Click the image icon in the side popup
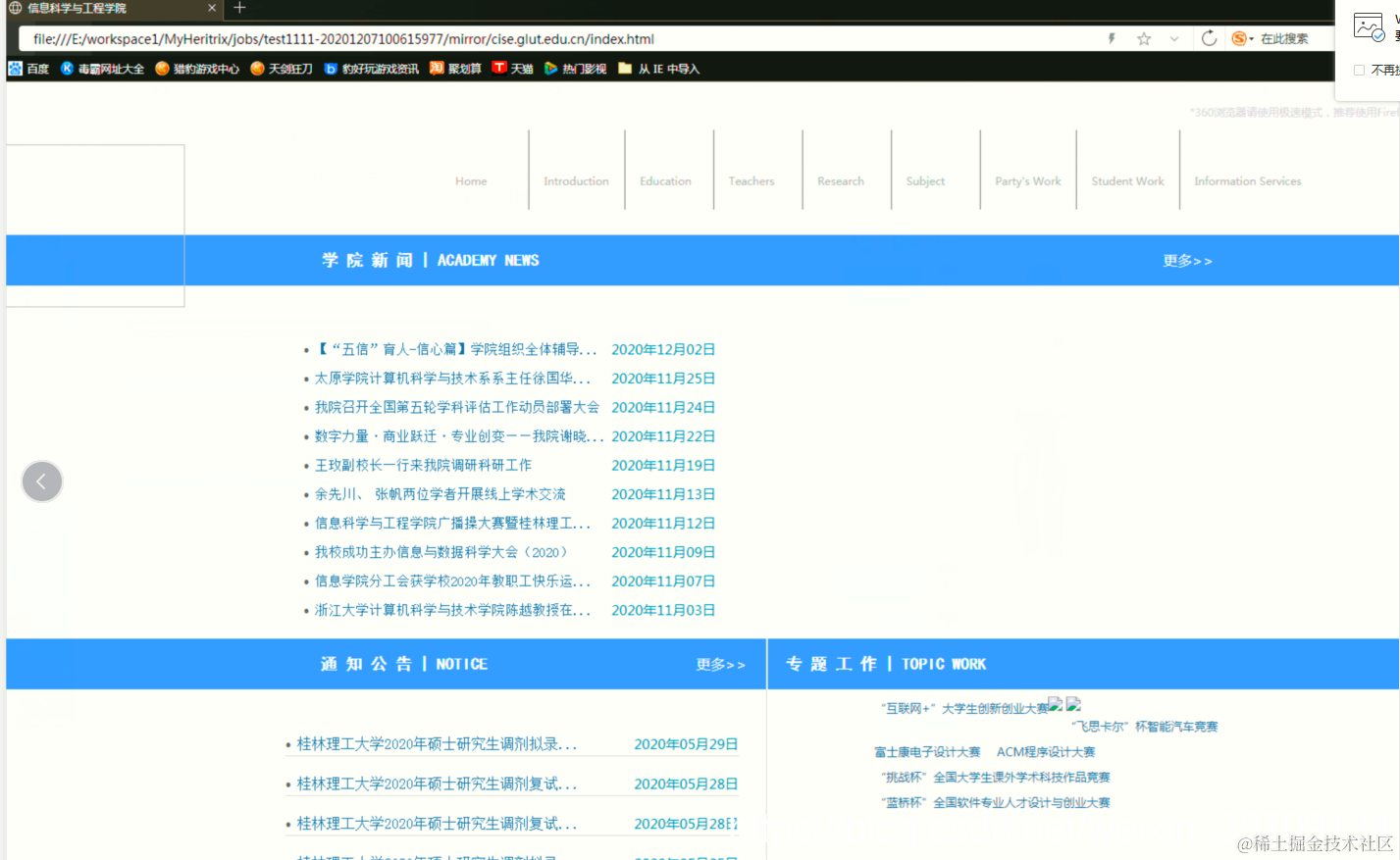Viewport: 1400px width, 860px height. (x=1369, y=26)
